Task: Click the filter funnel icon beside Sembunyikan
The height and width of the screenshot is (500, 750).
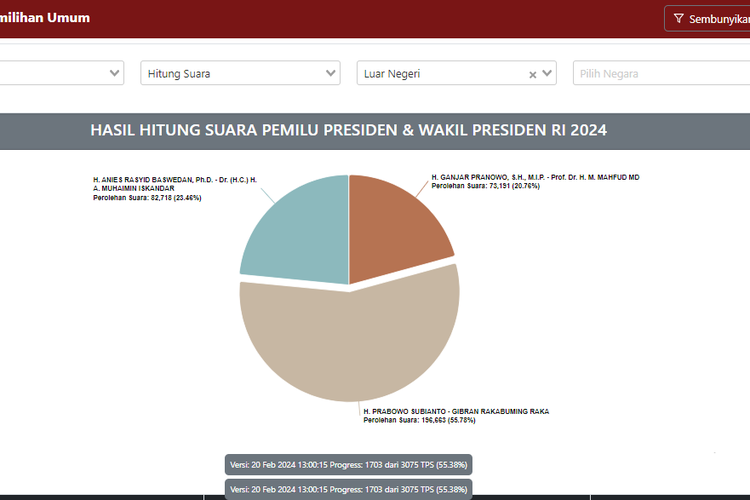Action: click(679, 18)
